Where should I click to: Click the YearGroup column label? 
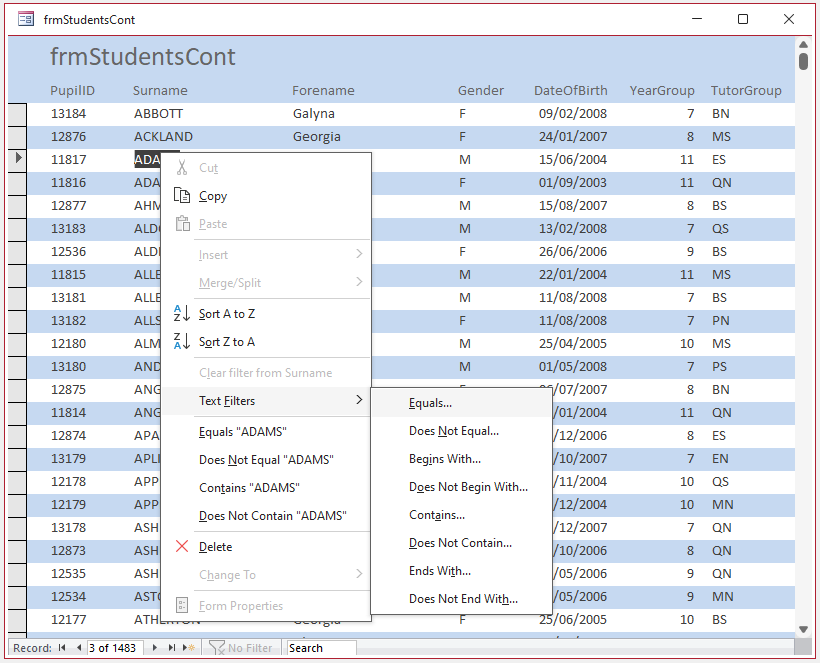[x=662, y=90]
